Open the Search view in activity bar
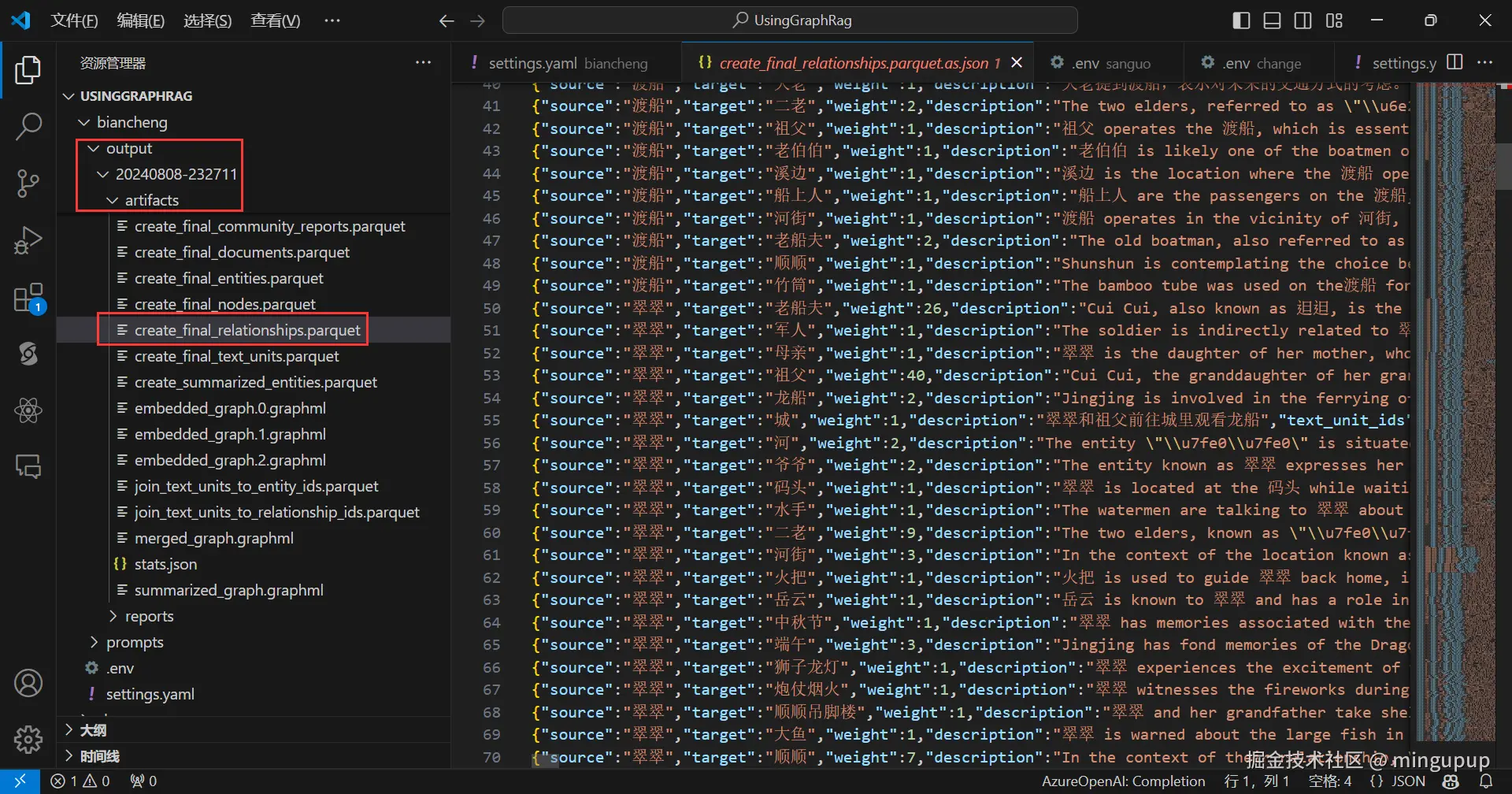The width and height of the screenshot is (1512, 794). [x=28, y=127]
